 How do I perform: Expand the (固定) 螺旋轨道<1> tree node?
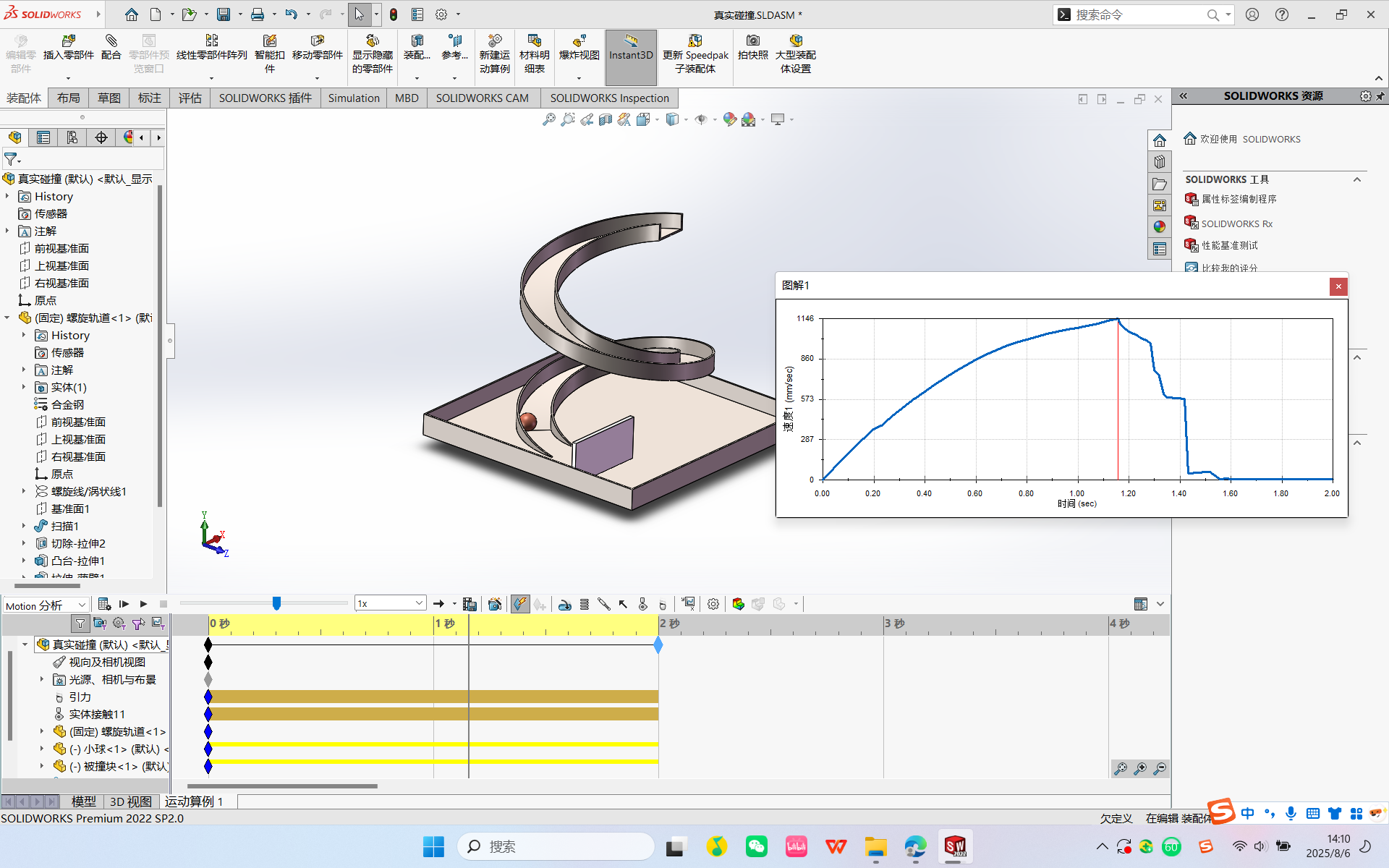pos(41,731)
